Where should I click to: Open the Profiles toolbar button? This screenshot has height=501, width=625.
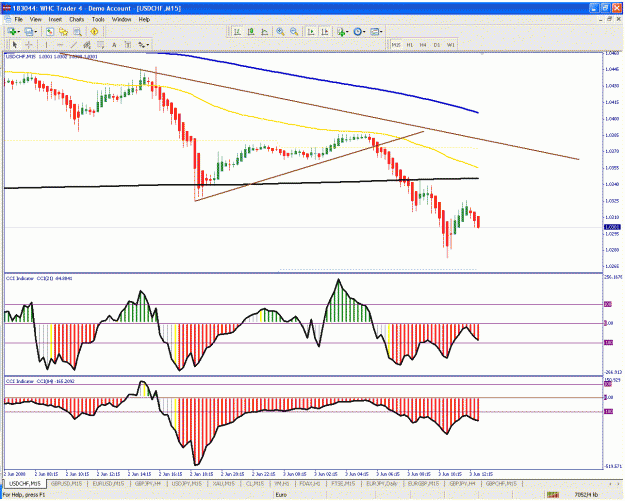29,31
